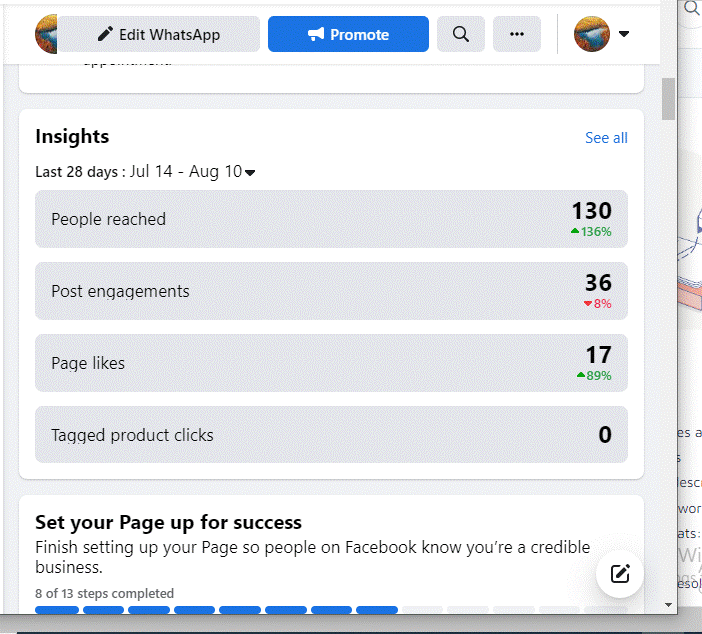Open the Page likes insight row
The height and width of the screenshot is (634, 702).
[331, 363]
